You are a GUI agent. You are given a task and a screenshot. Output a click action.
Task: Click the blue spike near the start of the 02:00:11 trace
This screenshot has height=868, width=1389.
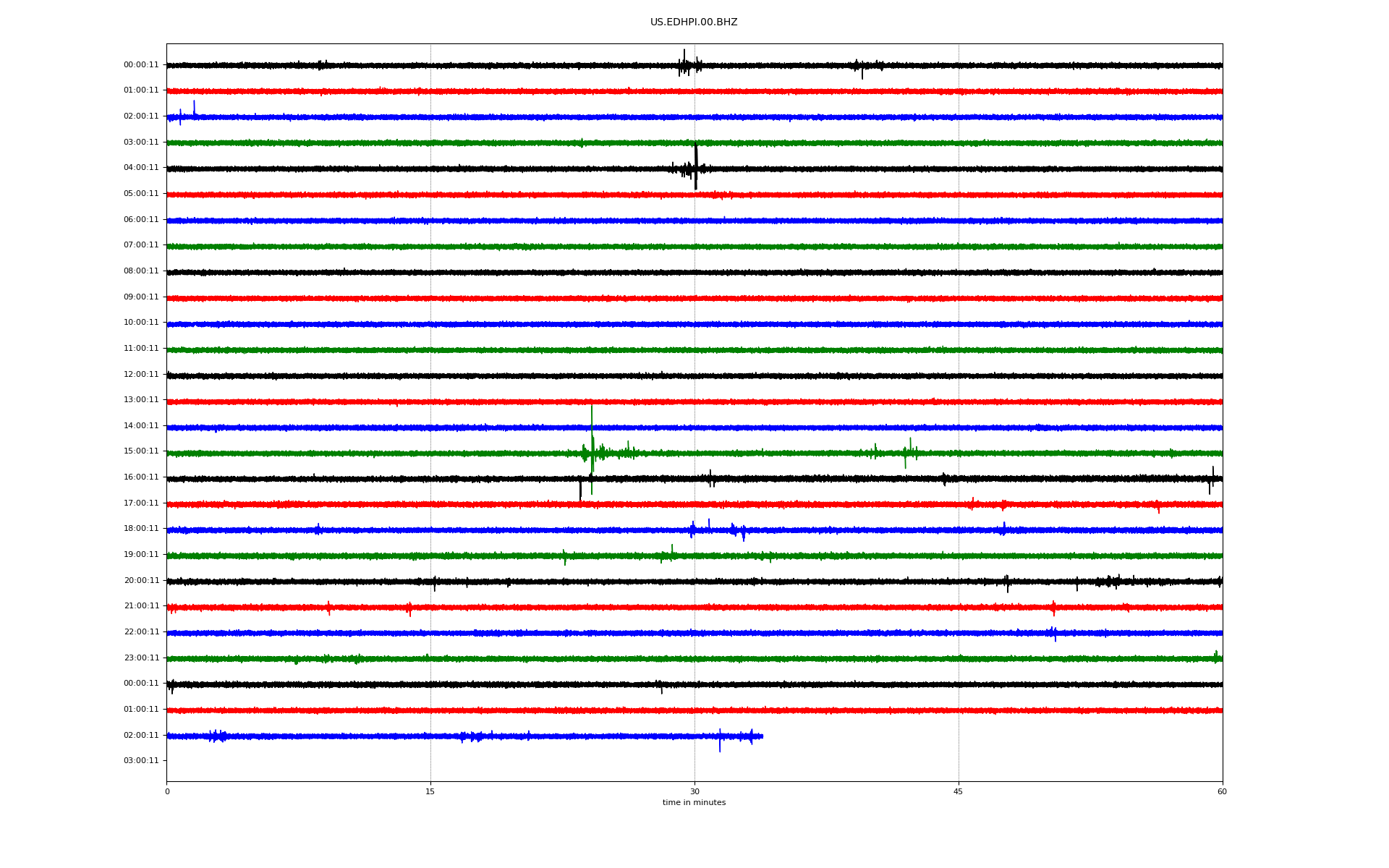point(194,109)
